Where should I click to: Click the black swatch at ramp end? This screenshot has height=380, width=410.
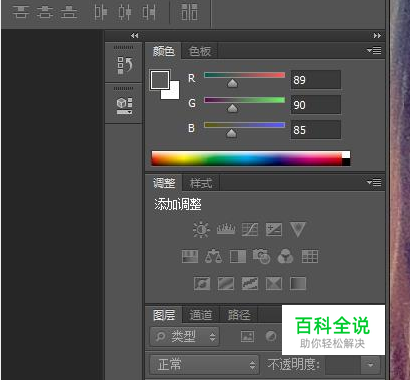coord(346,162)
